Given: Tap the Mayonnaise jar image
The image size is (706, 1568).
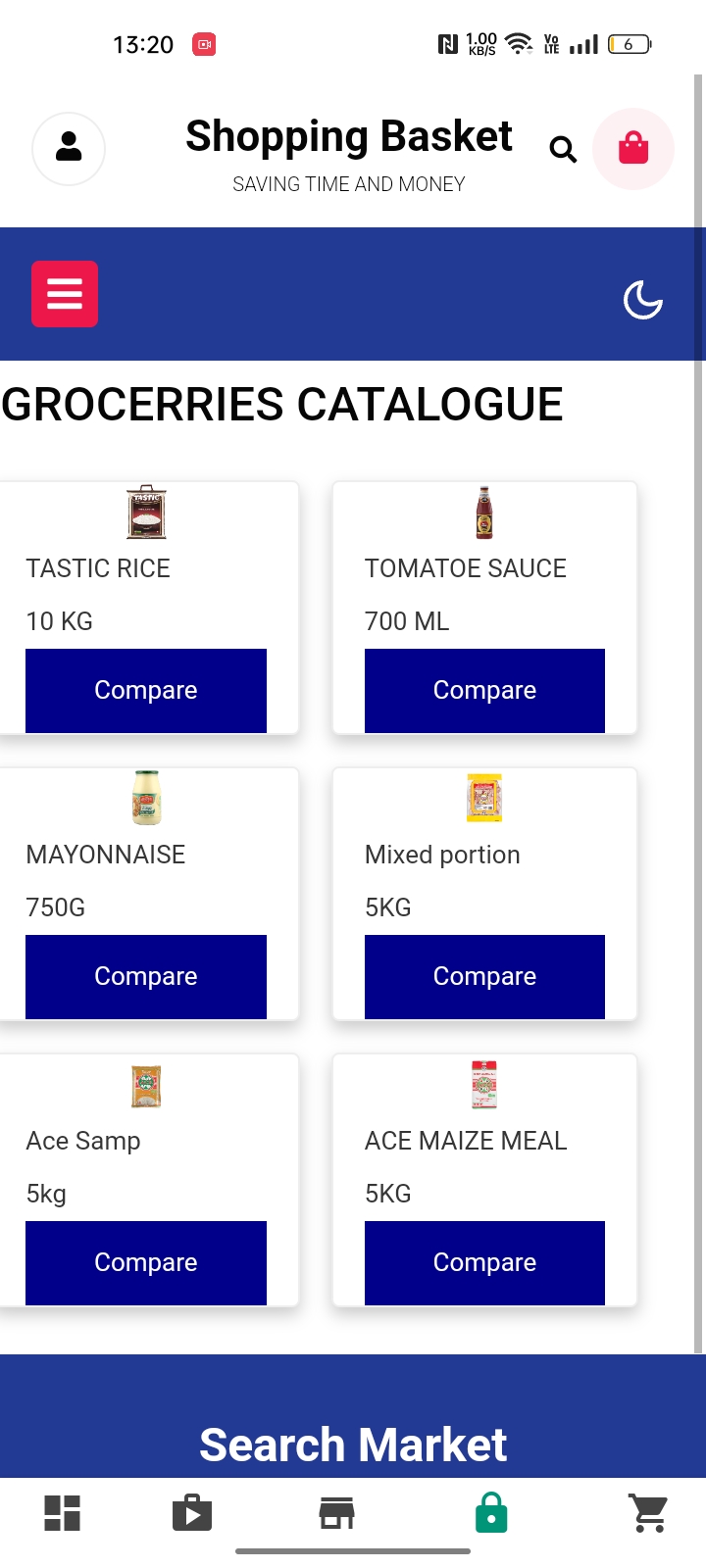Looking at the screenshot, I should pos(146,798).
